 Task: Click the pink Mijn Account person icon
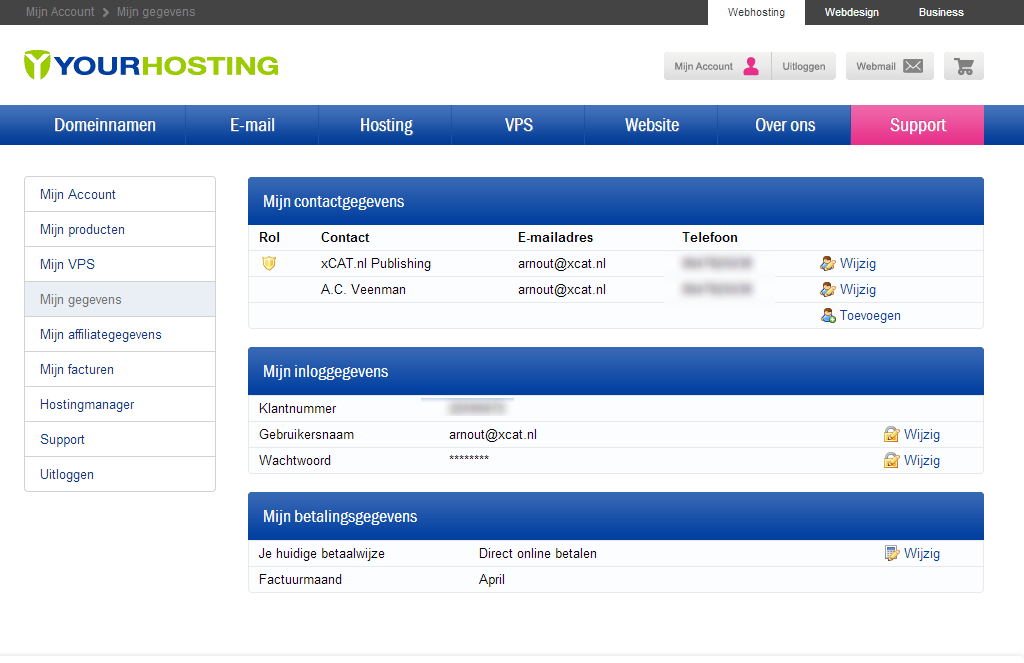[751, 66]
